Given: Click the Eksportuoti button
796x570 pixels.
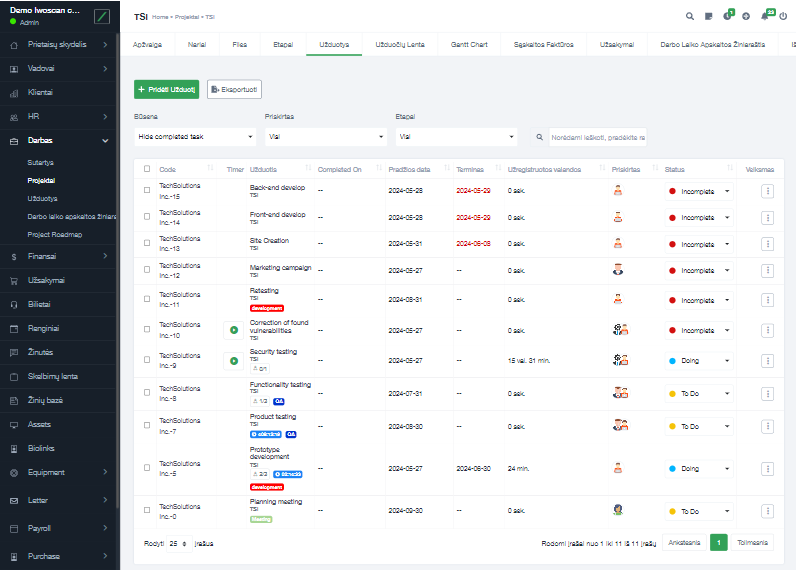Looking at the screenshot, I should [234, 90].
